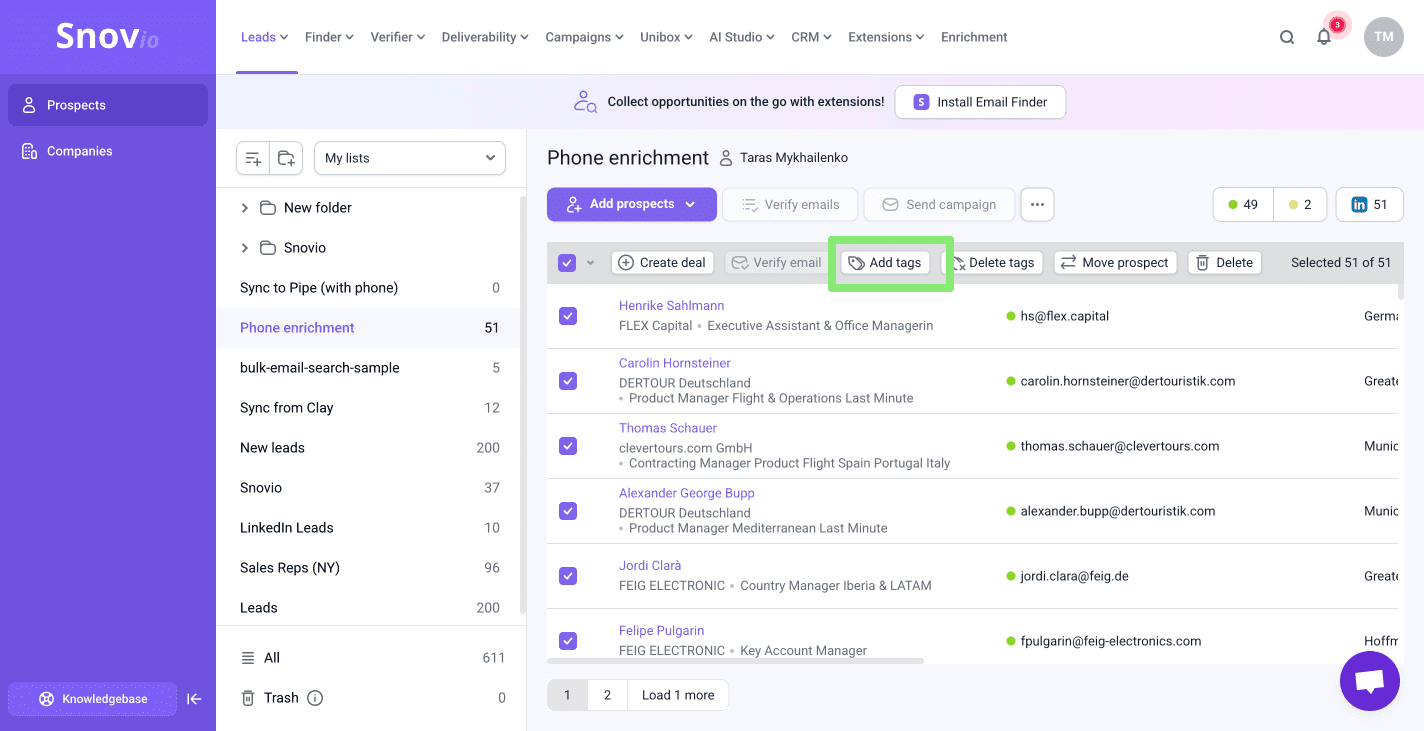Click the create new folder icon
This screenshot has width=1424, height=731.
tap(286, 158)
